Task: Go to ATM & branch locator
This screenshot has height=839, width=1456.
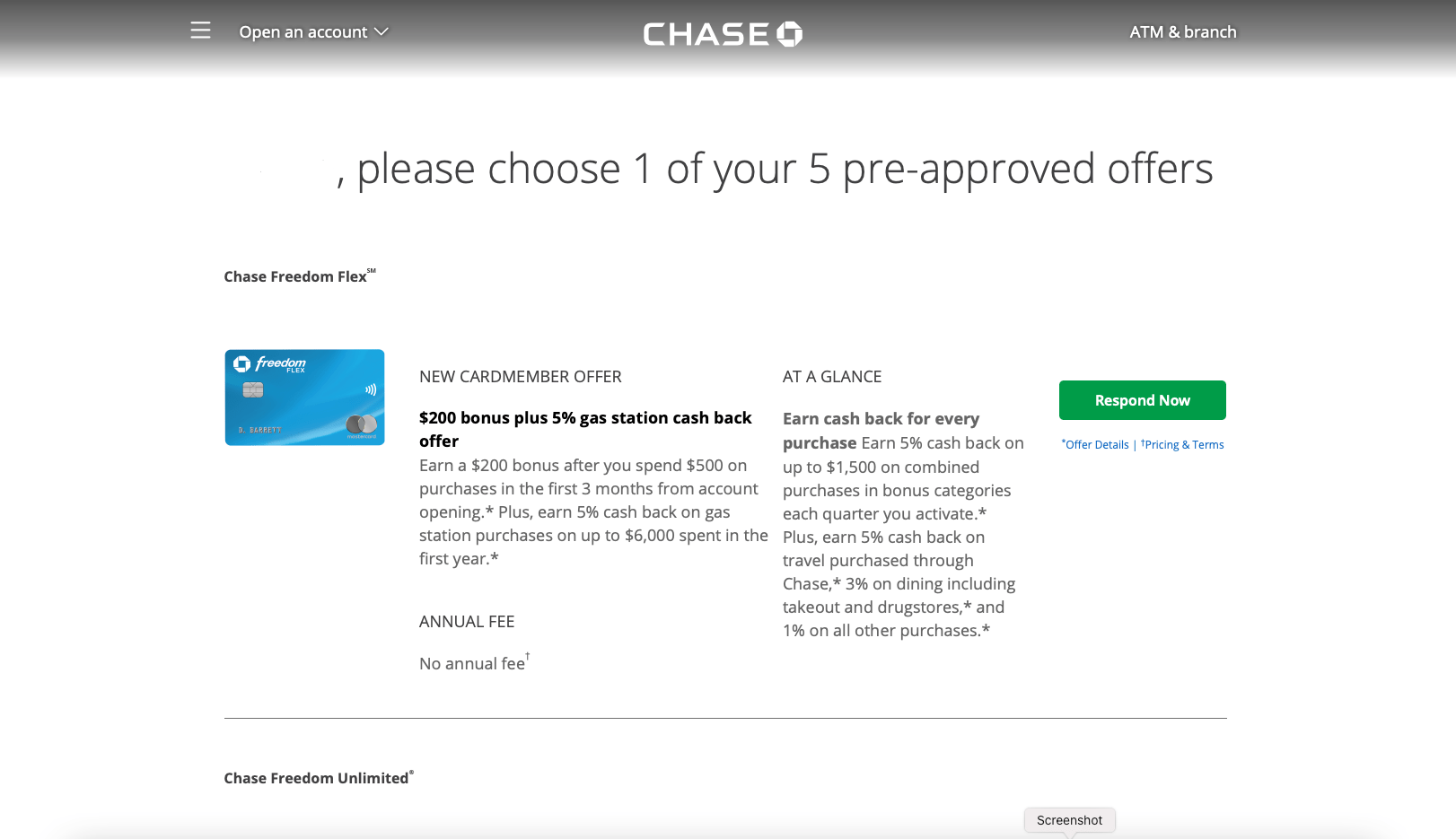Action: coord(1183,31)
